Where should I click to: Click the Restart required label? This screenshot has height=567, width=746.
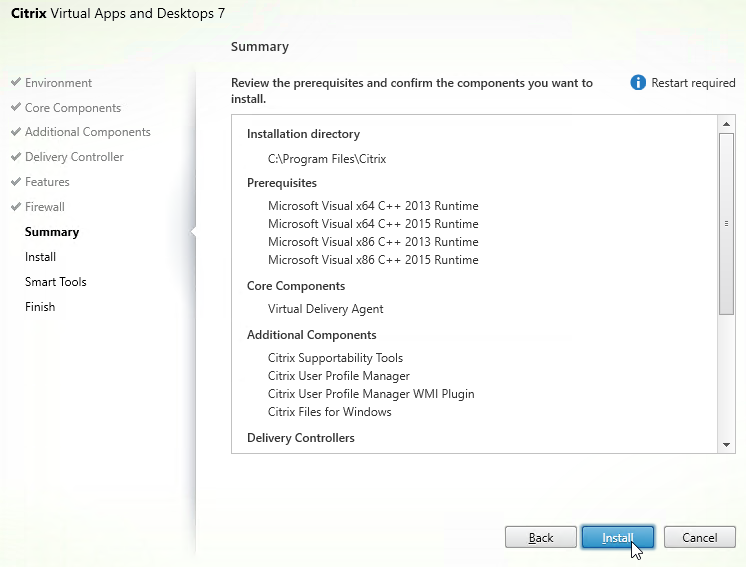point(693,83)
